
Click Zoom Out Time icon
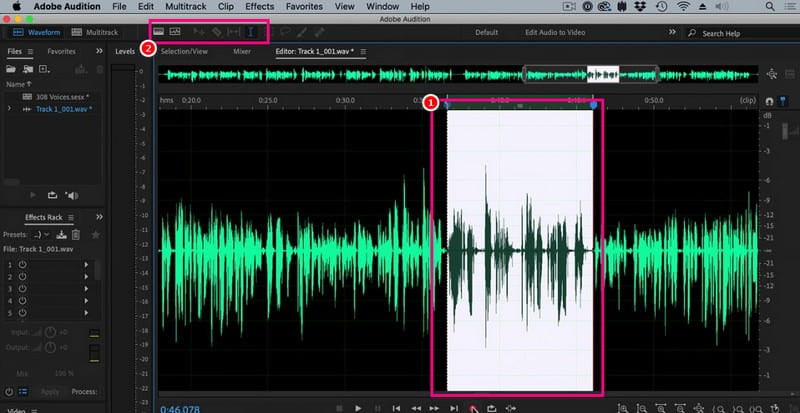click(x=680, y=408)
